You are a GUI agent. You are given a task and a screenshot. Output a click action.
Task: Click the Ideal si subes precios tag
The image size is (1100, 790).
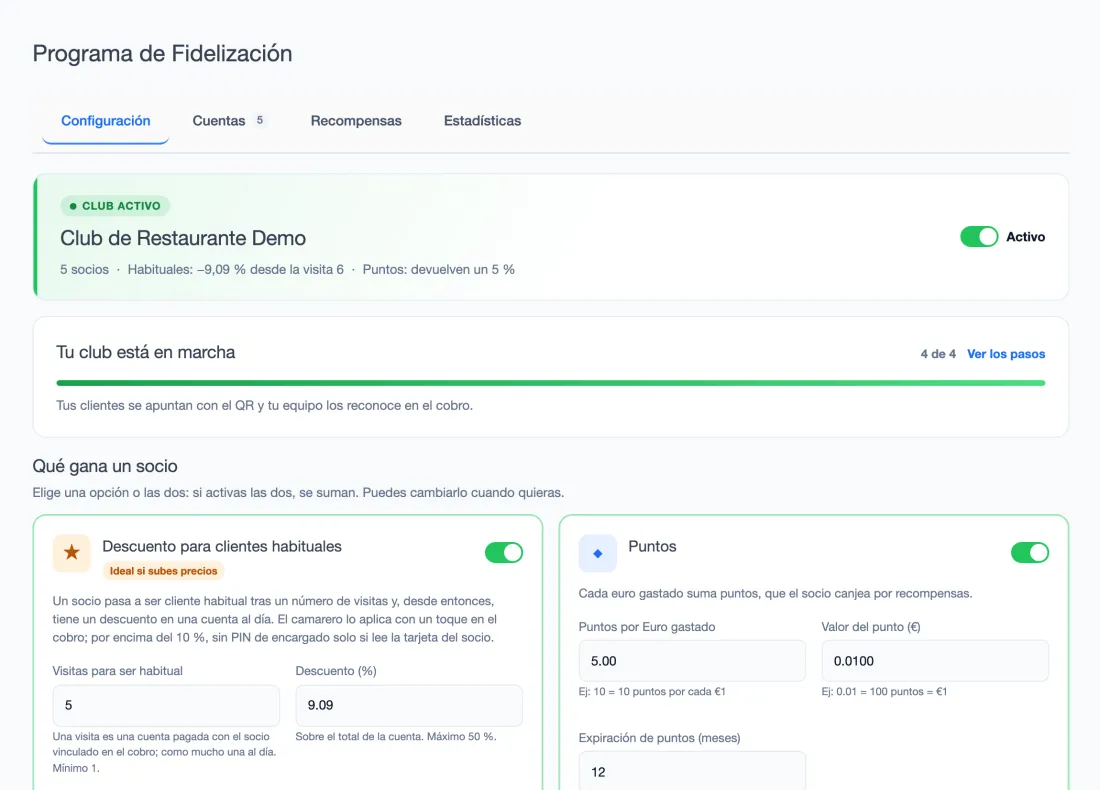pyautogui.click(x=163, y=571)
